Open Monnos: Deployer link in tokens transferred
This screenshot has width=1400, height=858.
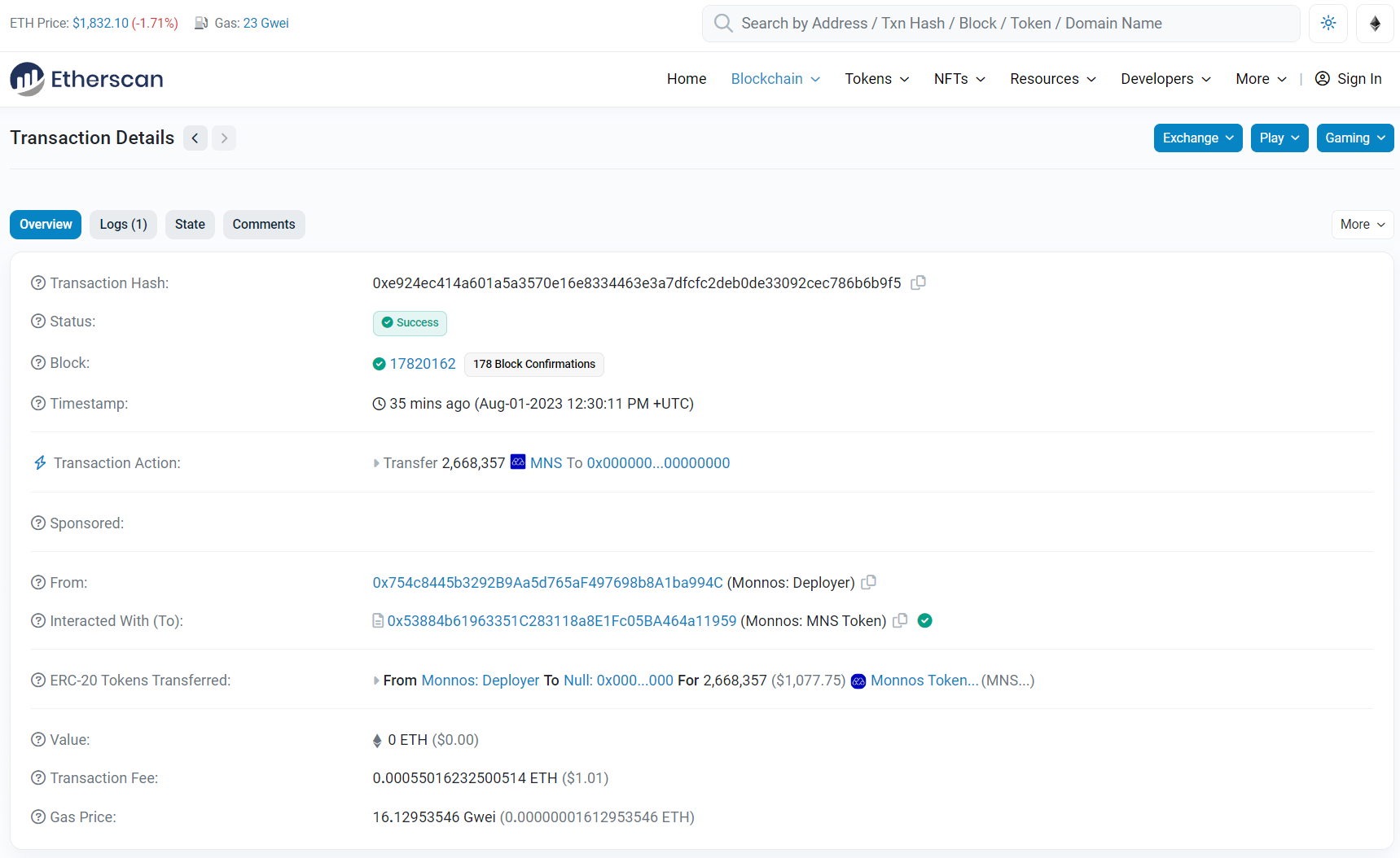(x=481, y=681)
